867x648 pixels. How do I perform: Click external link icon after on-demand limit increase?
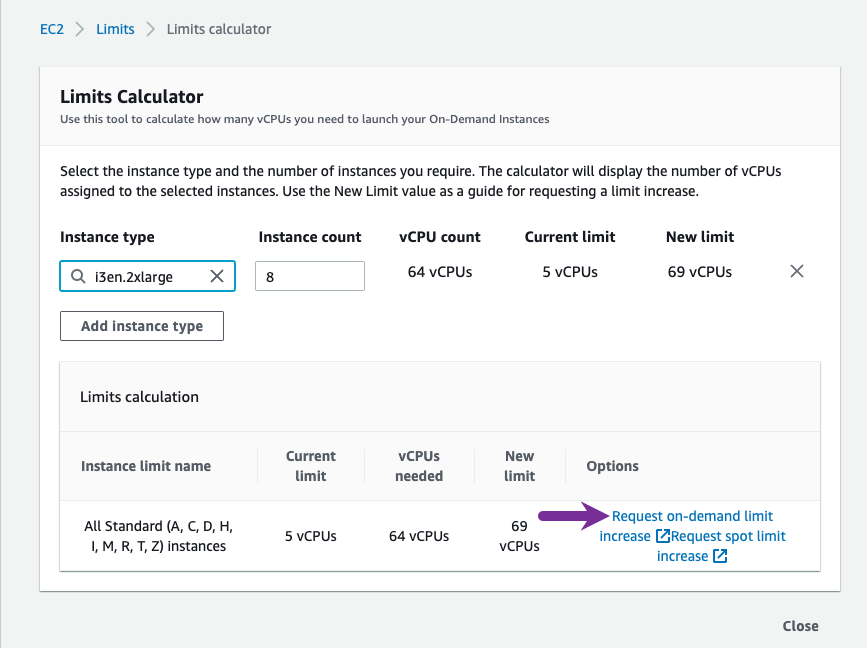point(662,537)
